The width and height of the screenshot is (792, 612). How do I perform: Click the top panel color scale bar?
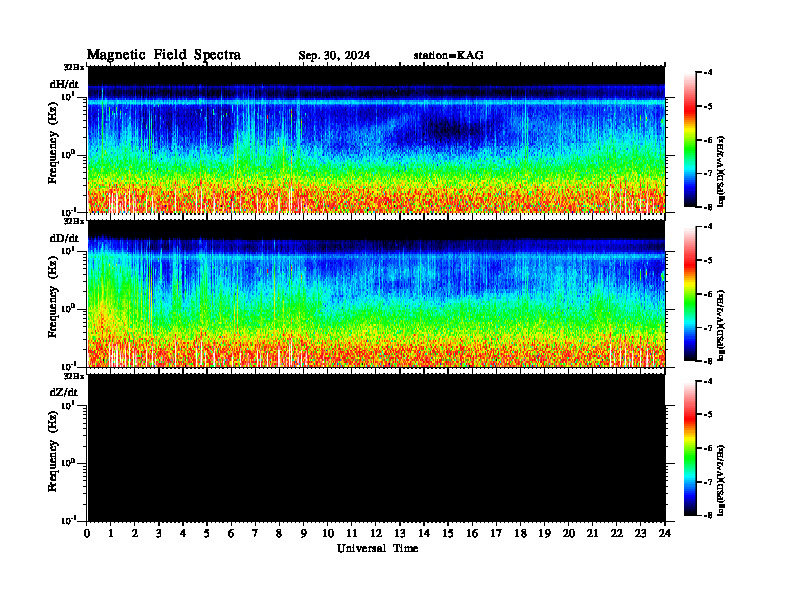click(690, 139)
